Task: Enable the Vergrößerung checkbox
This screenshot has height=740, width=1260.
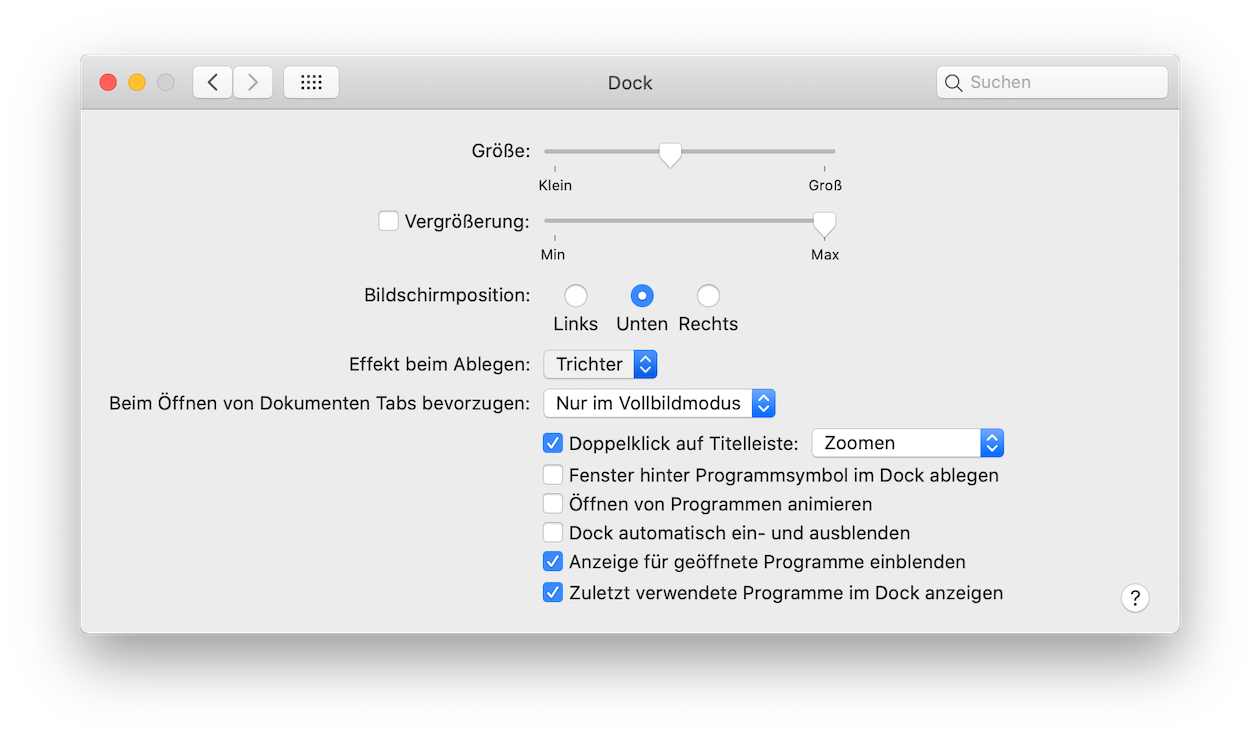Action: click(x=388, y=221)
